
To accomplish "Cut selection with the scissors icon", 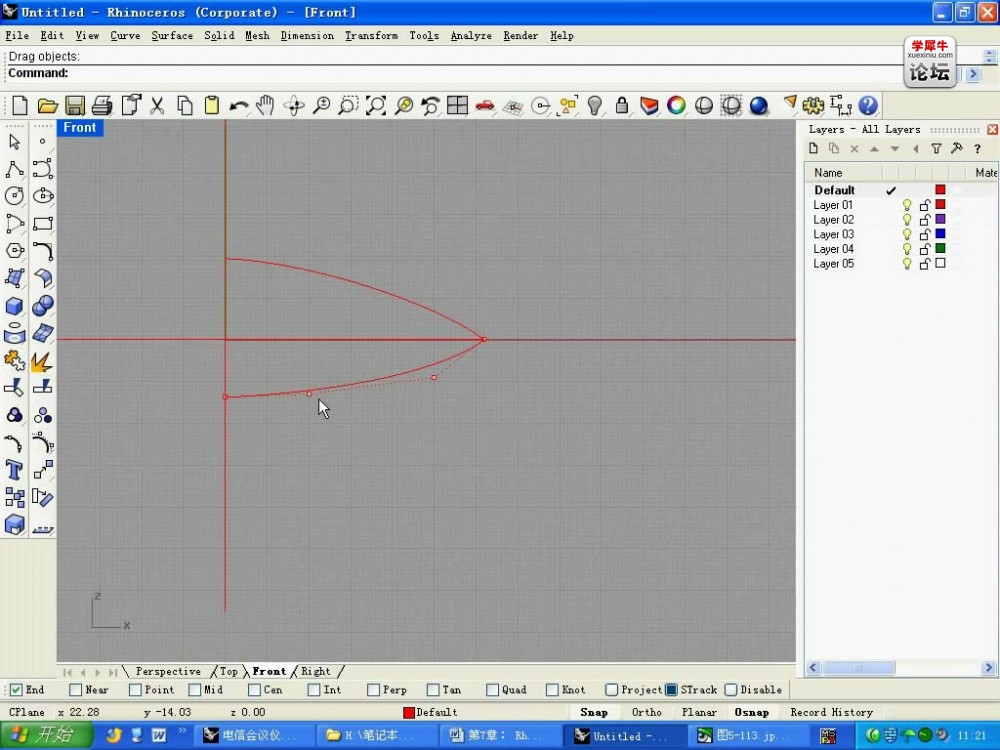I will point(157,105).
